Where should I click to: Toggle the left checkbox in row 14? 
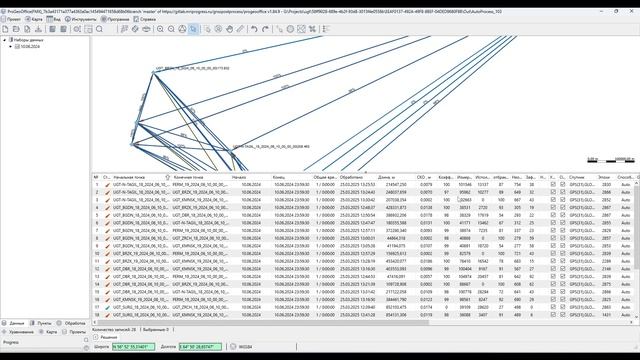(x=553, y=284)
